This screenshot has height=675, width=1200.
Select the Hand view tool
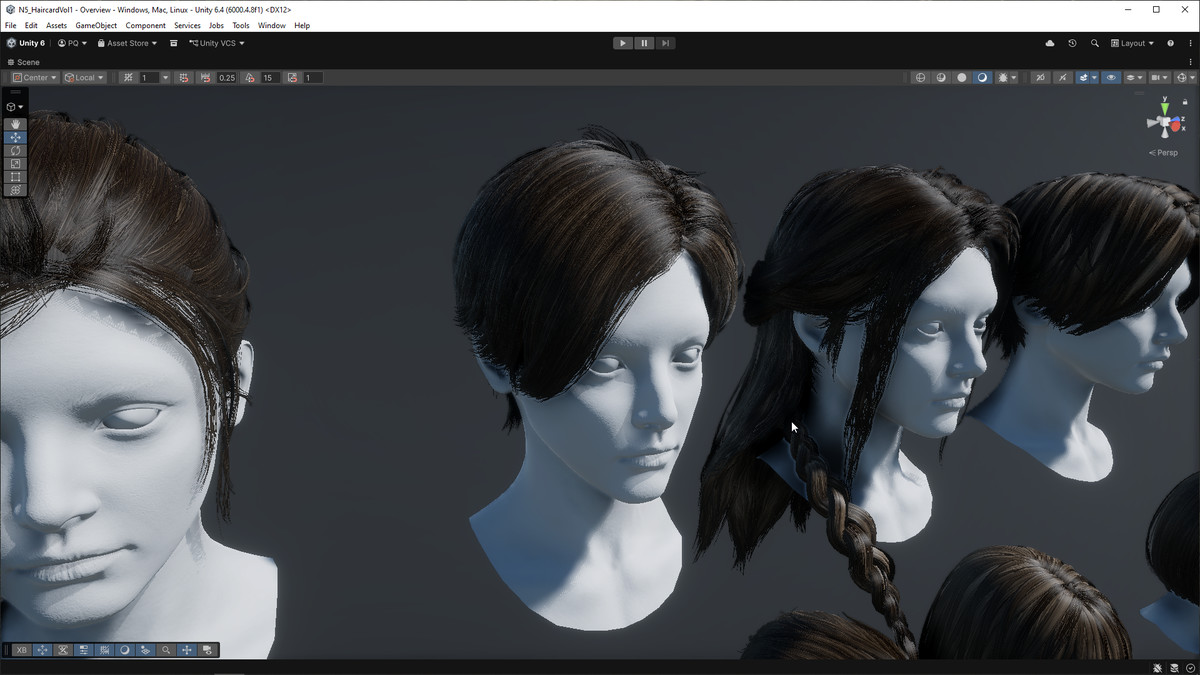15,124
